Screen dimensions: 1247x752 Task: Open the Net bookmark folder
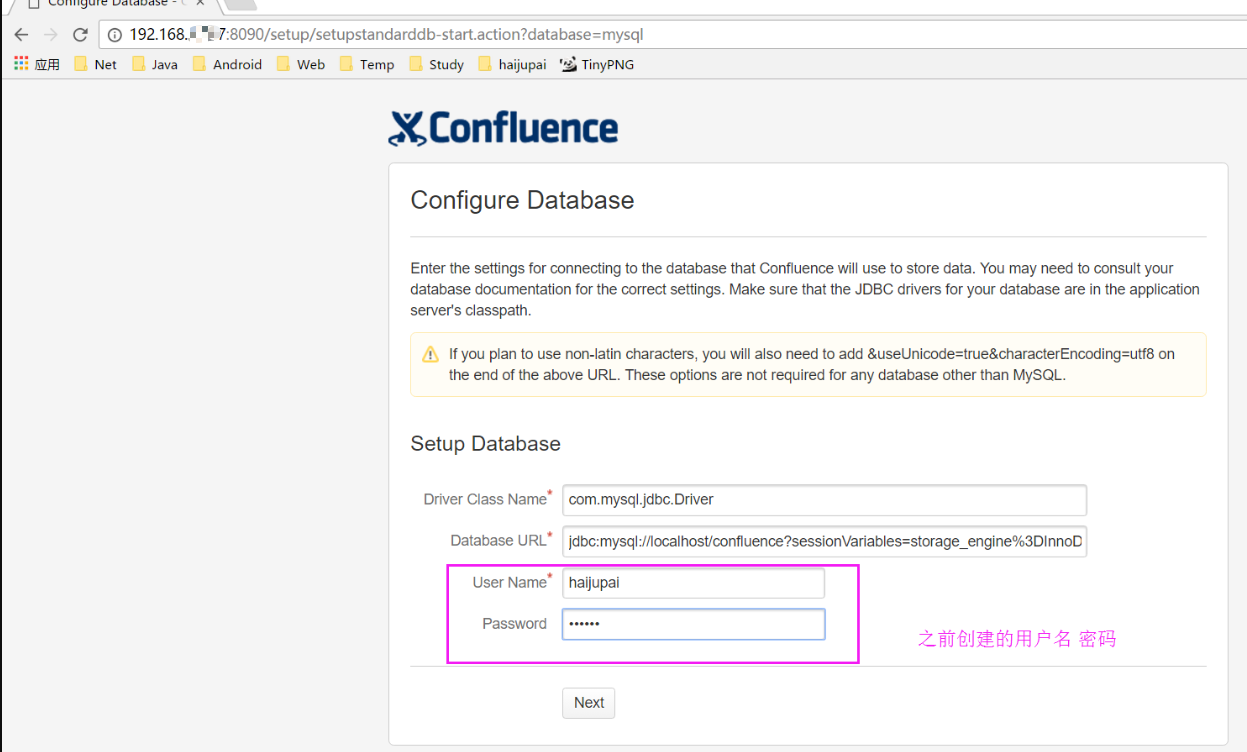95,64
